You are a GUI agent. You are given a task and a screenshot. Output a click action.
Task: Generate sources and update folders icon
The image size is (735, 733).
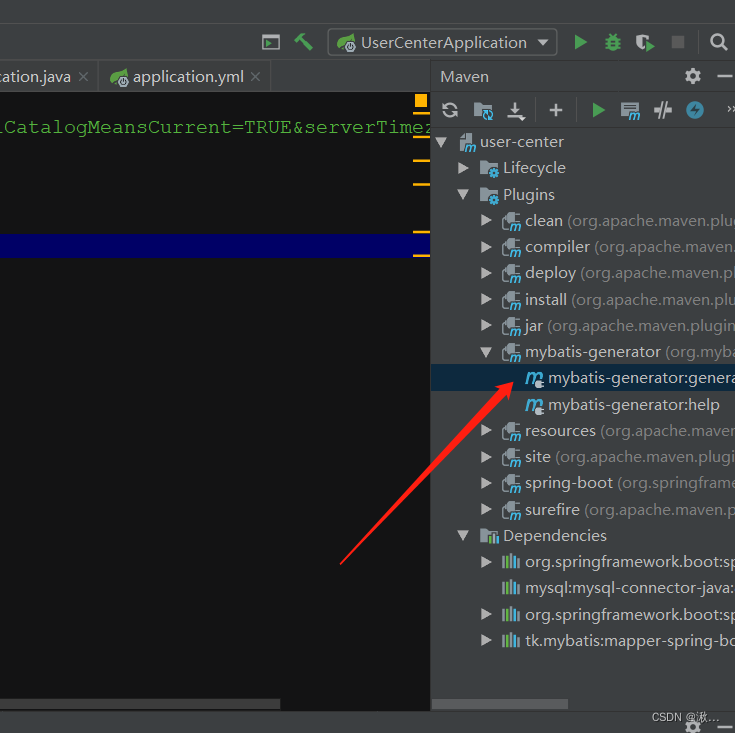pos(483,111)
